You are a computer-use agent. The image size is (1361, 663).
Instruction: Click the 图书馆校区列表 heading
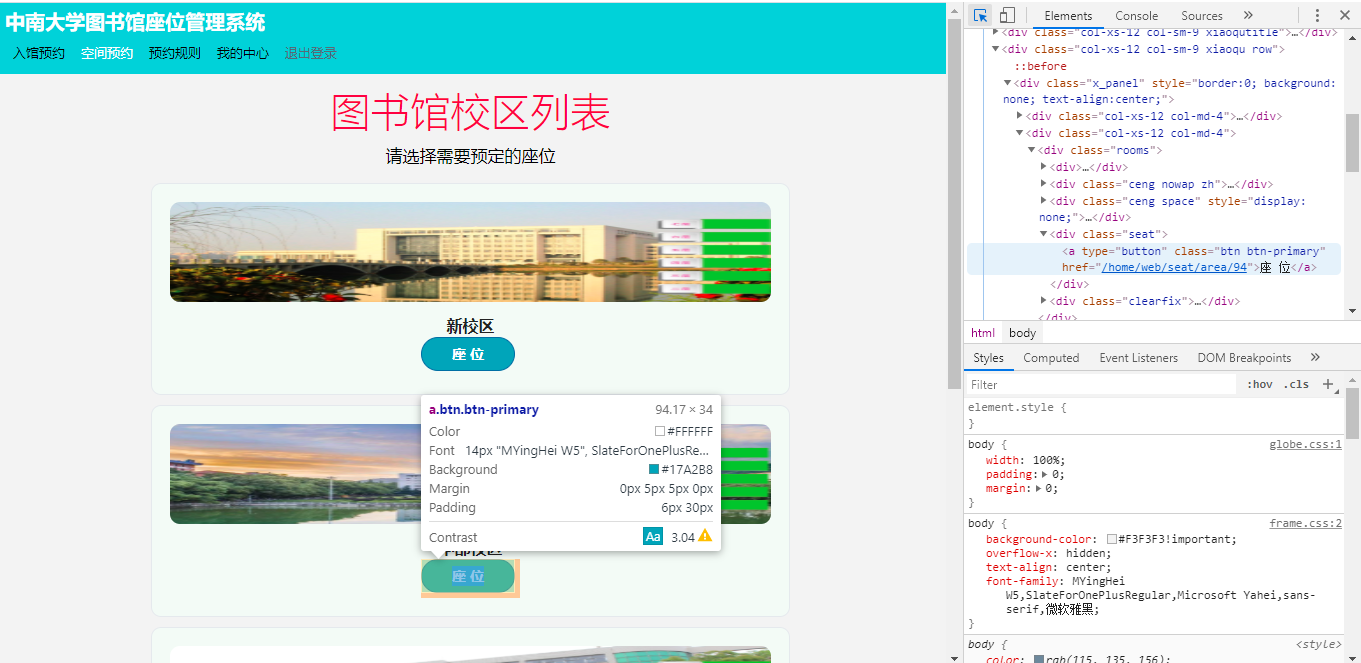[470, 113]
